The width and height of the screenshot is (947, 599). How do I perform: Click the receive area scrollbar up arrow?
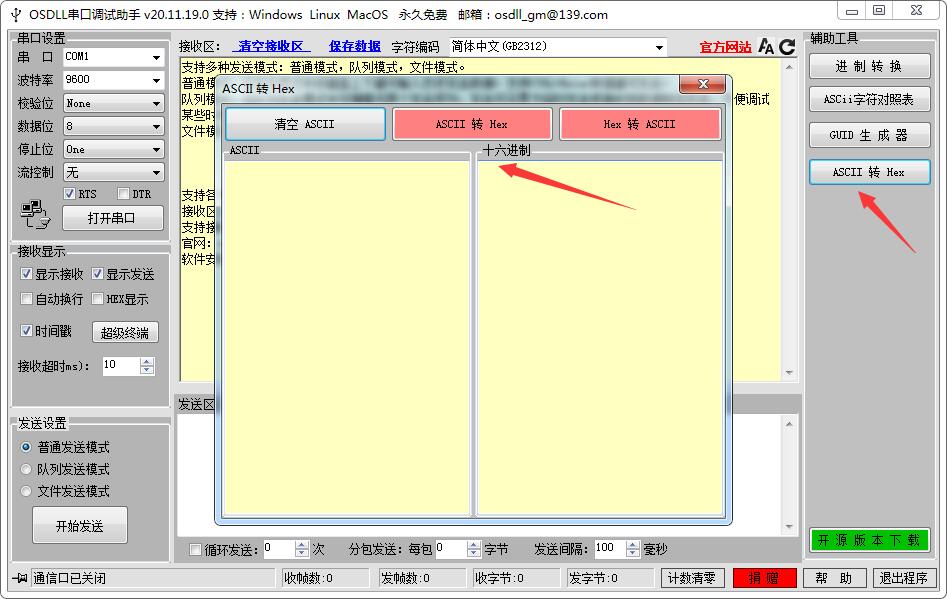(x=789, y=67)
